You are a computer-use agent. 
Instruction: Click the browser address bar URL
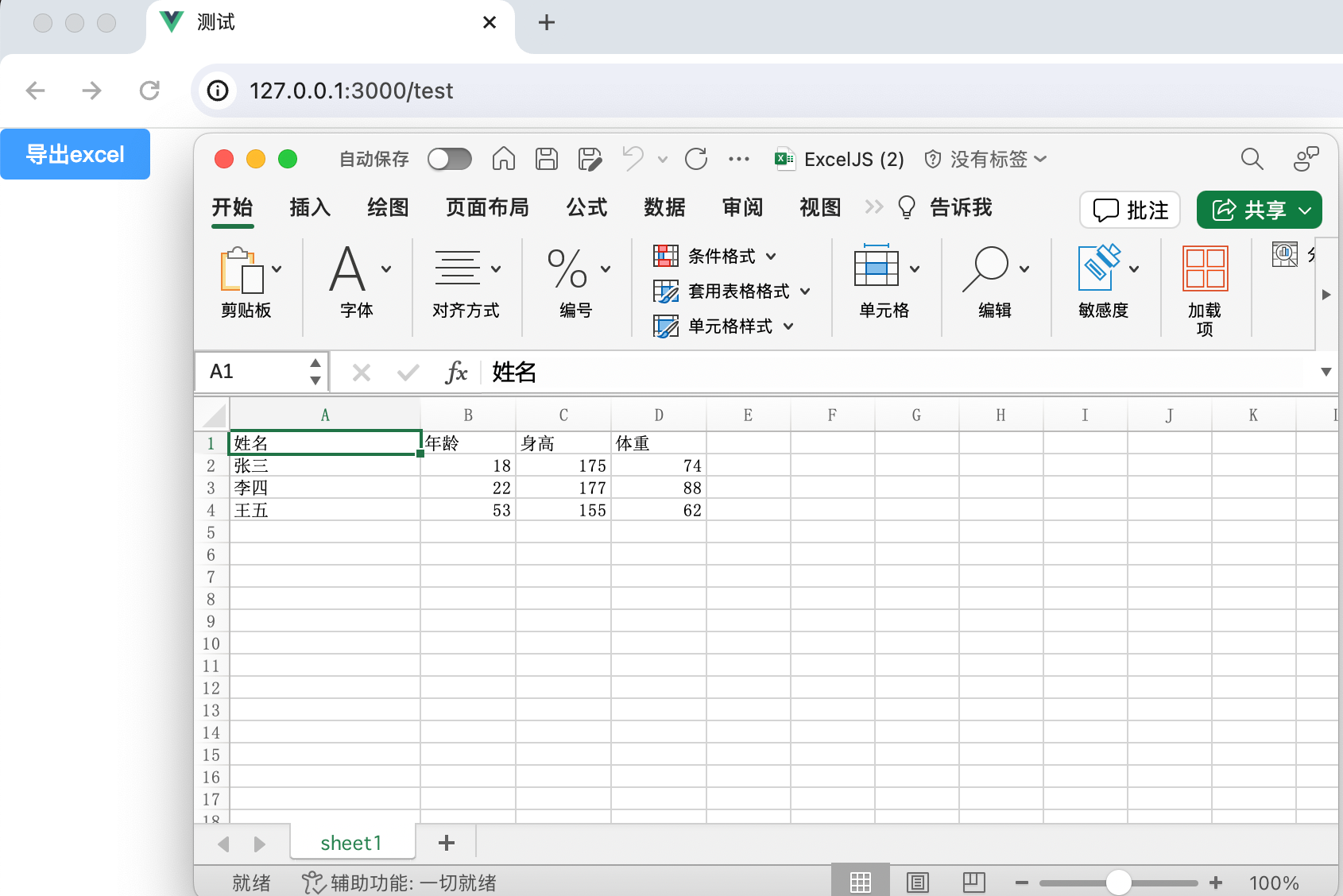pos(351,91)
